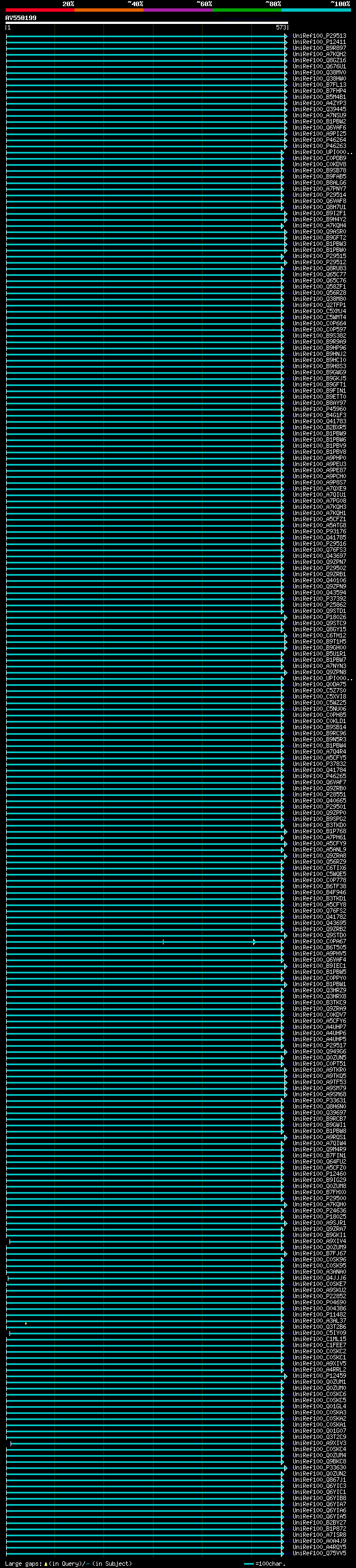Click UniRef100_A4RQY5 label
The width and height of the screenshot is (356, 1568).
(319, 1547)
